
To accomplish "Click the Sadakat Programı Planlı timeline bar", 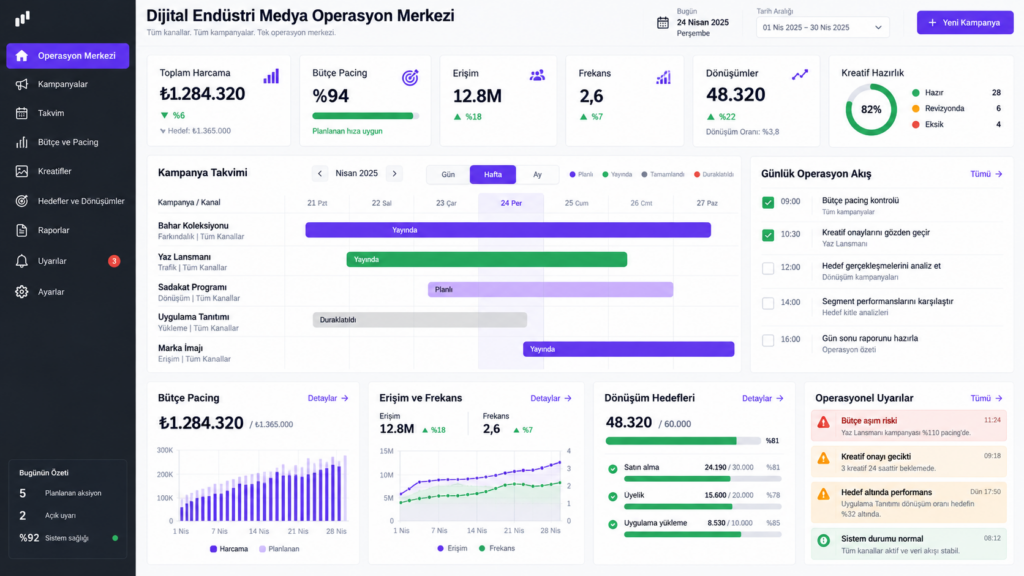I will pyautogui.click(x=551, y=289).
